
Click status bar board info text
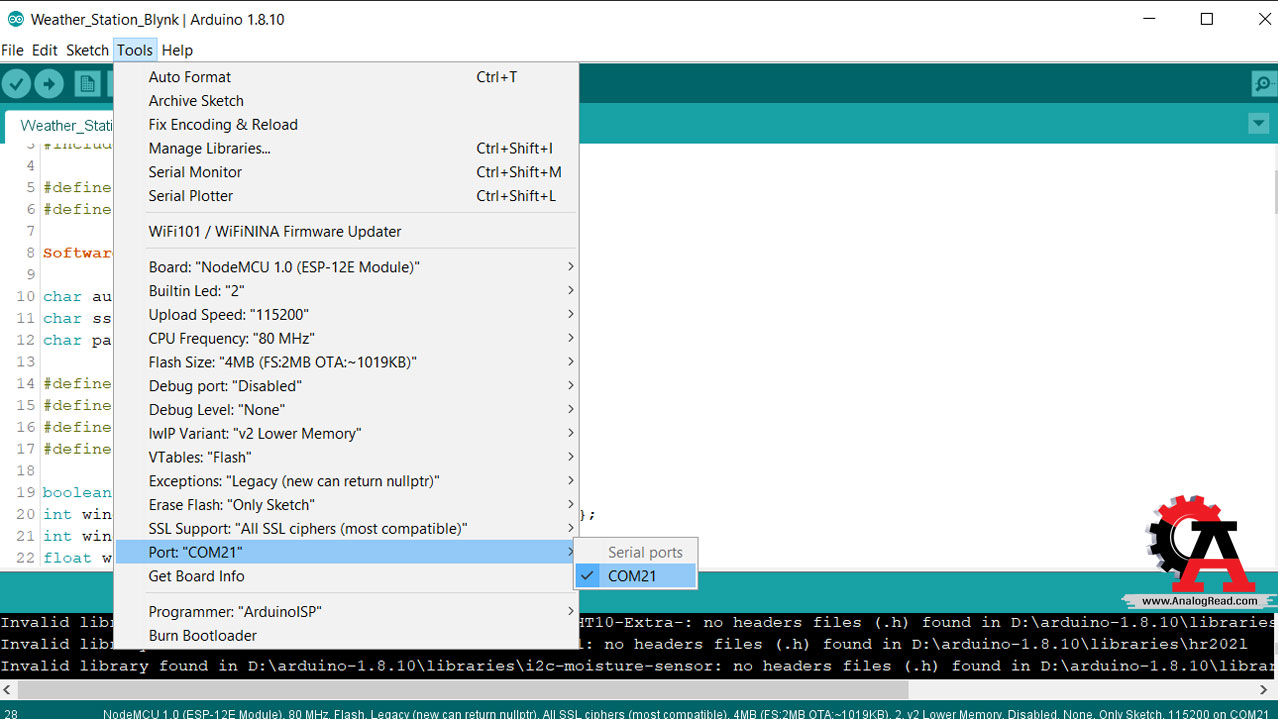(x=685, y=713)
